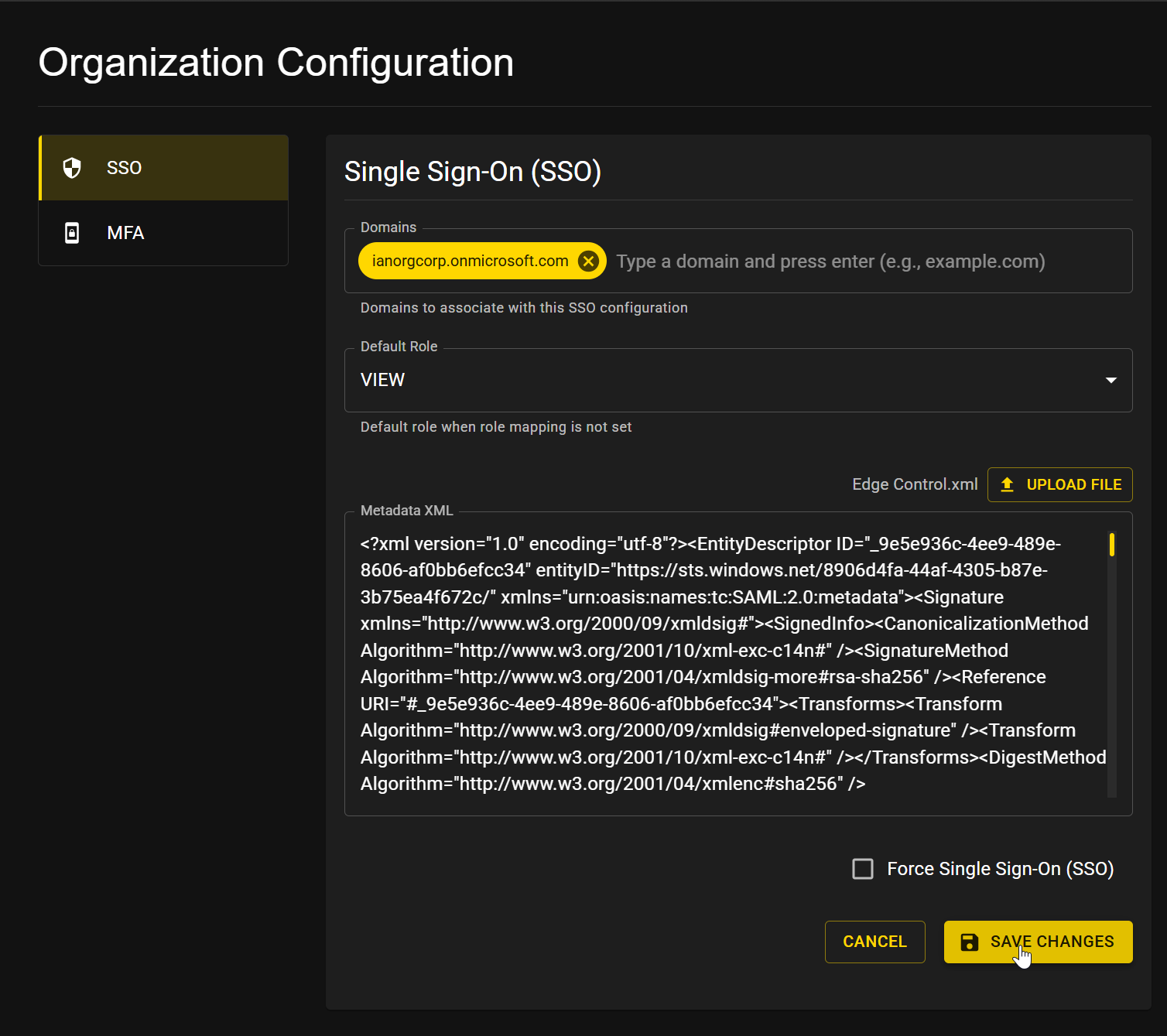Click the 'Domains to associate' helper text
This screenshot has height=1036, width=1167.
coord(524,308)
